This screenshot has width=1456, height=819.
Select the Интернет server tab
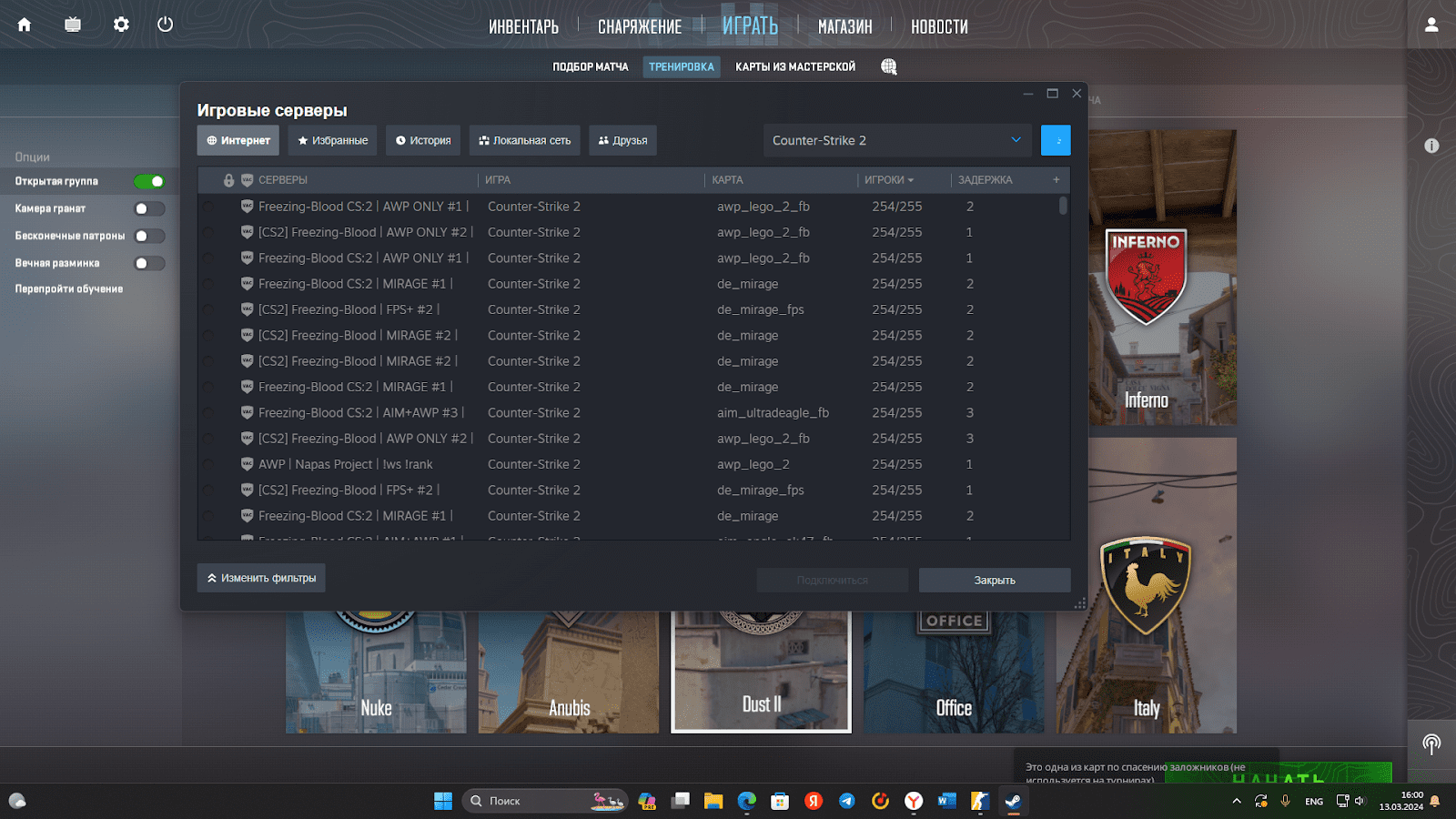click(x=238, y=140)
